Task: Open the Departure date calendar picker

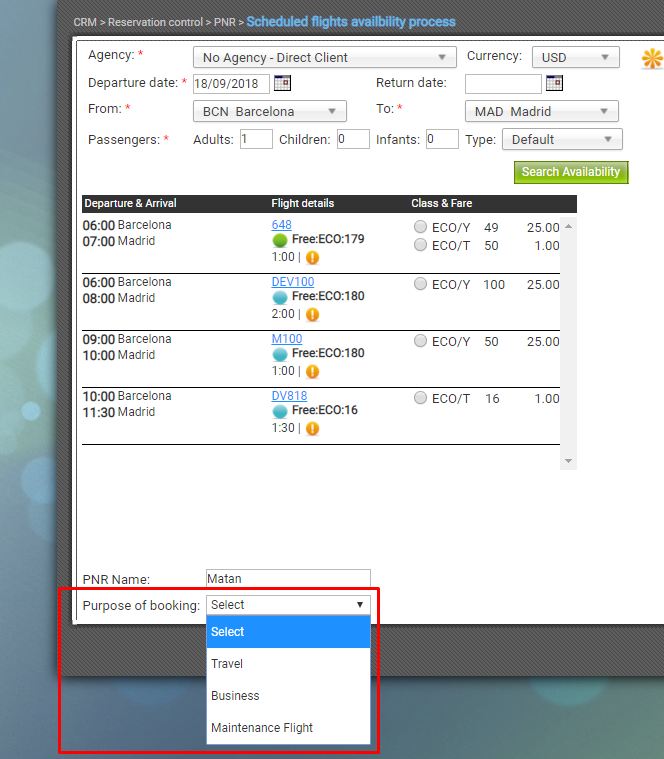Action: coord(282,83)
